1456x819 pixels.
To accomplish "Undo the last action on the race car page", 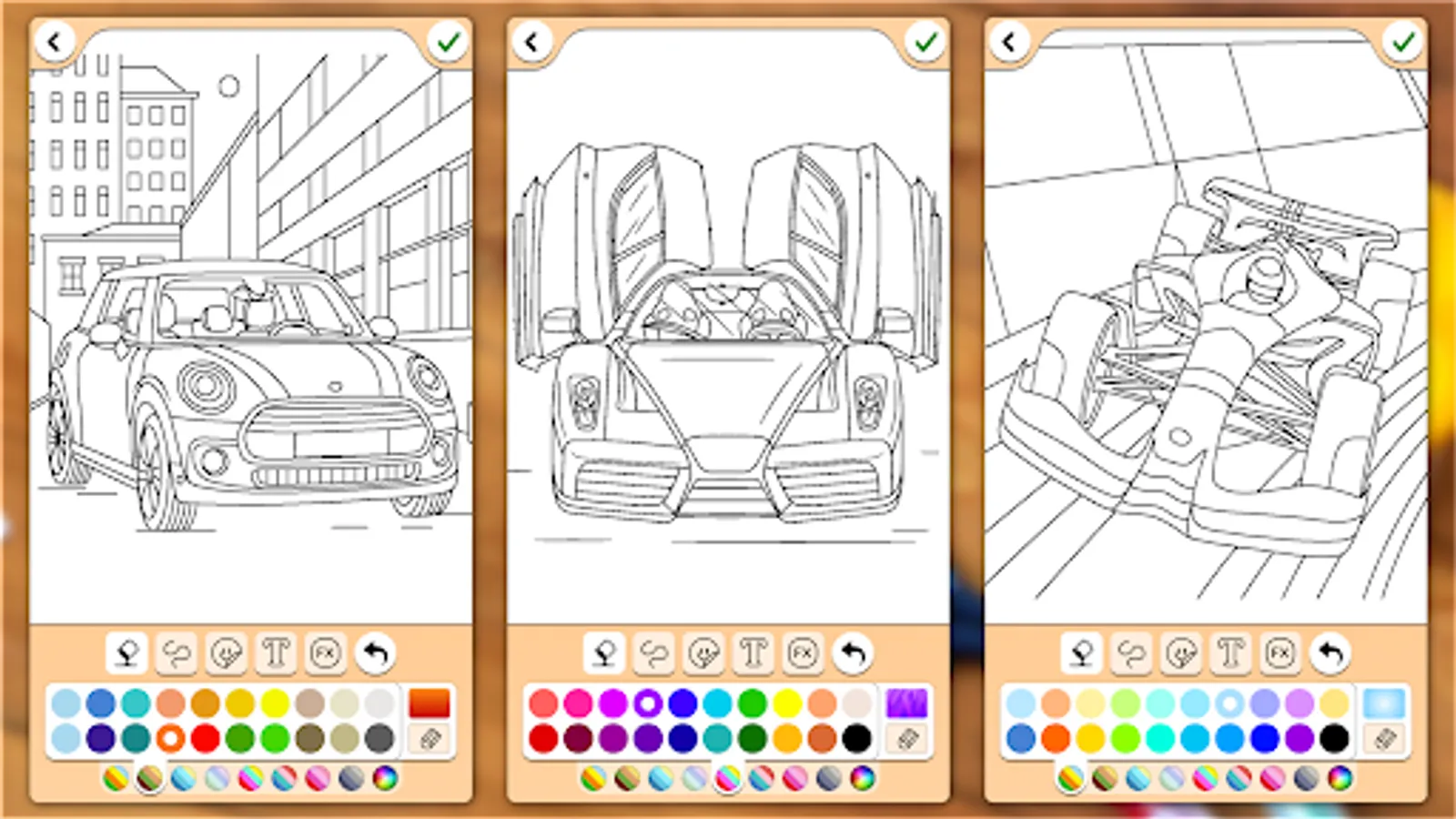I will point(1330,652).
